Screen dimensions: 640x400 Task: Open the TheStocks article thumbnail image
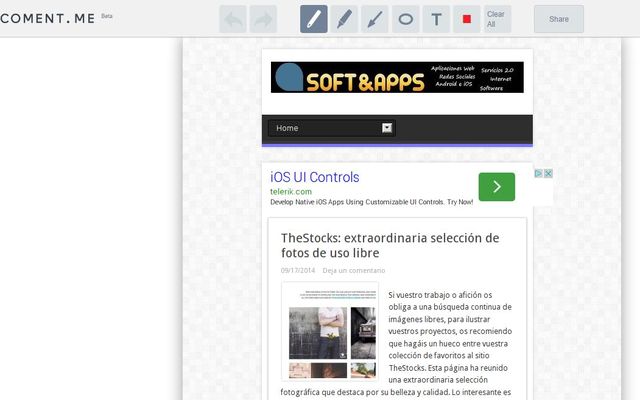330,331
